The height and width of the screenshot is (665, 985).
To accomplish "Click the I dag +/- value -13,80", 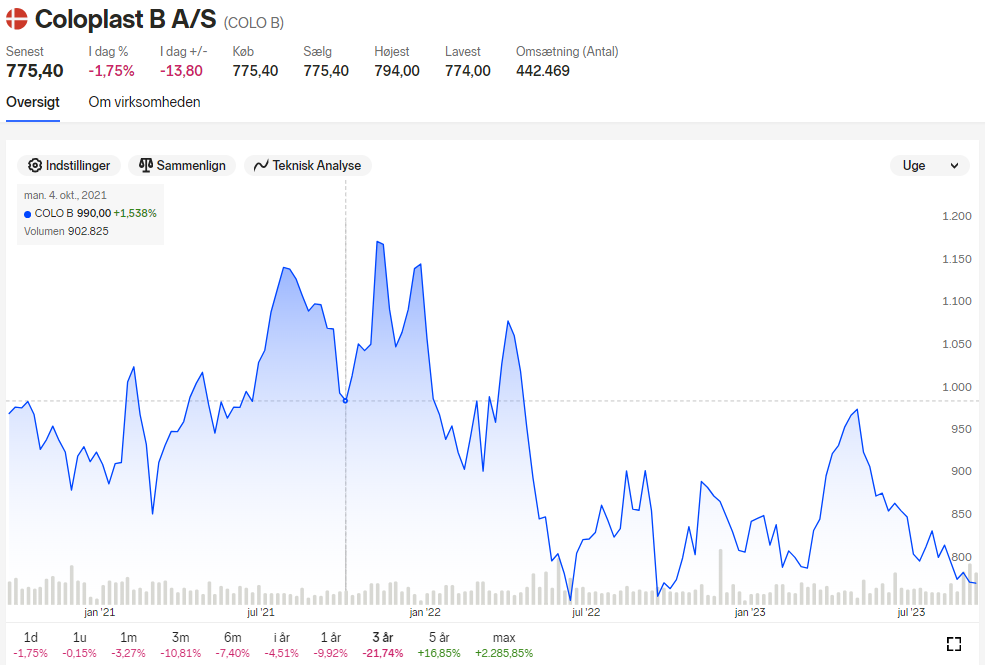I will 181,71.
